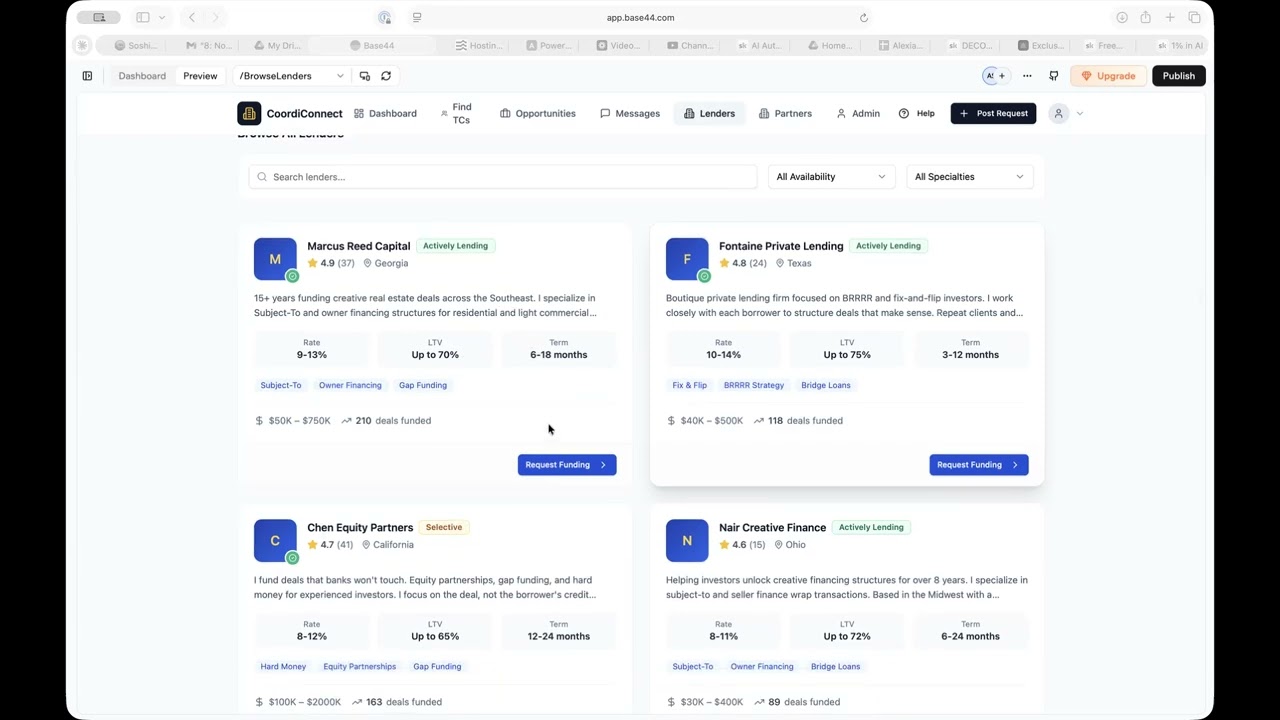1280x720 pixels.
Task: Open the All Availability dropdown
Action: (830, 177)
